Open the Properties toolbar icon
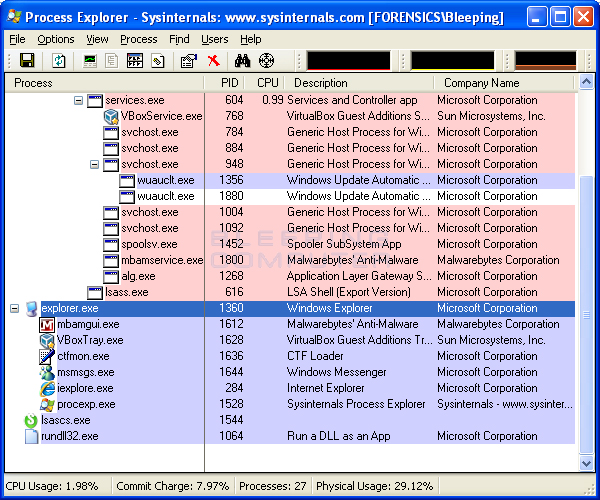The image size is (600, 500). pos(189,60)
